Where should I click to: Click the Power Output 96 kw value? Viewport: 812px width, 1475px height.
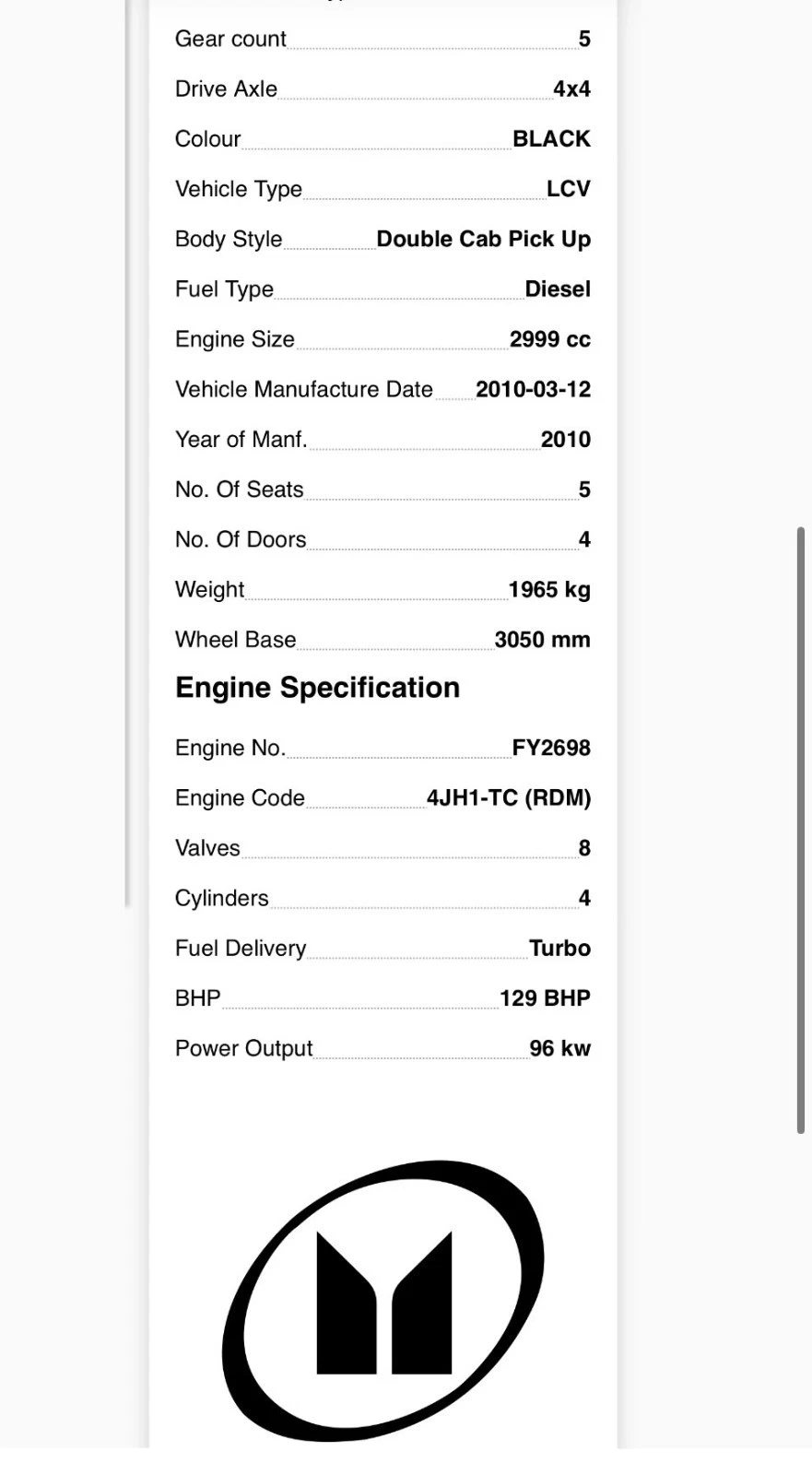click(x=559, y=1048)
